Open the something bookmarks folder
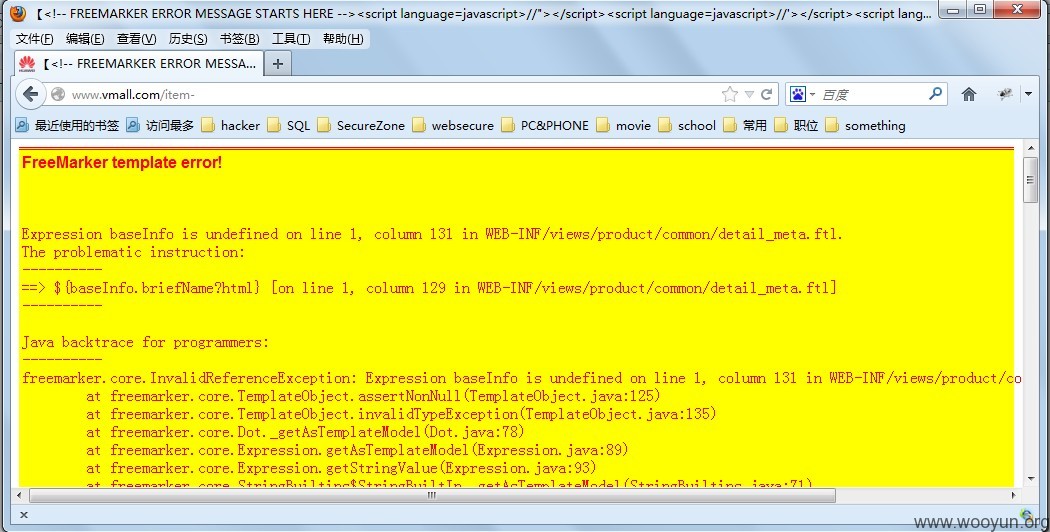 pos(865,125)
